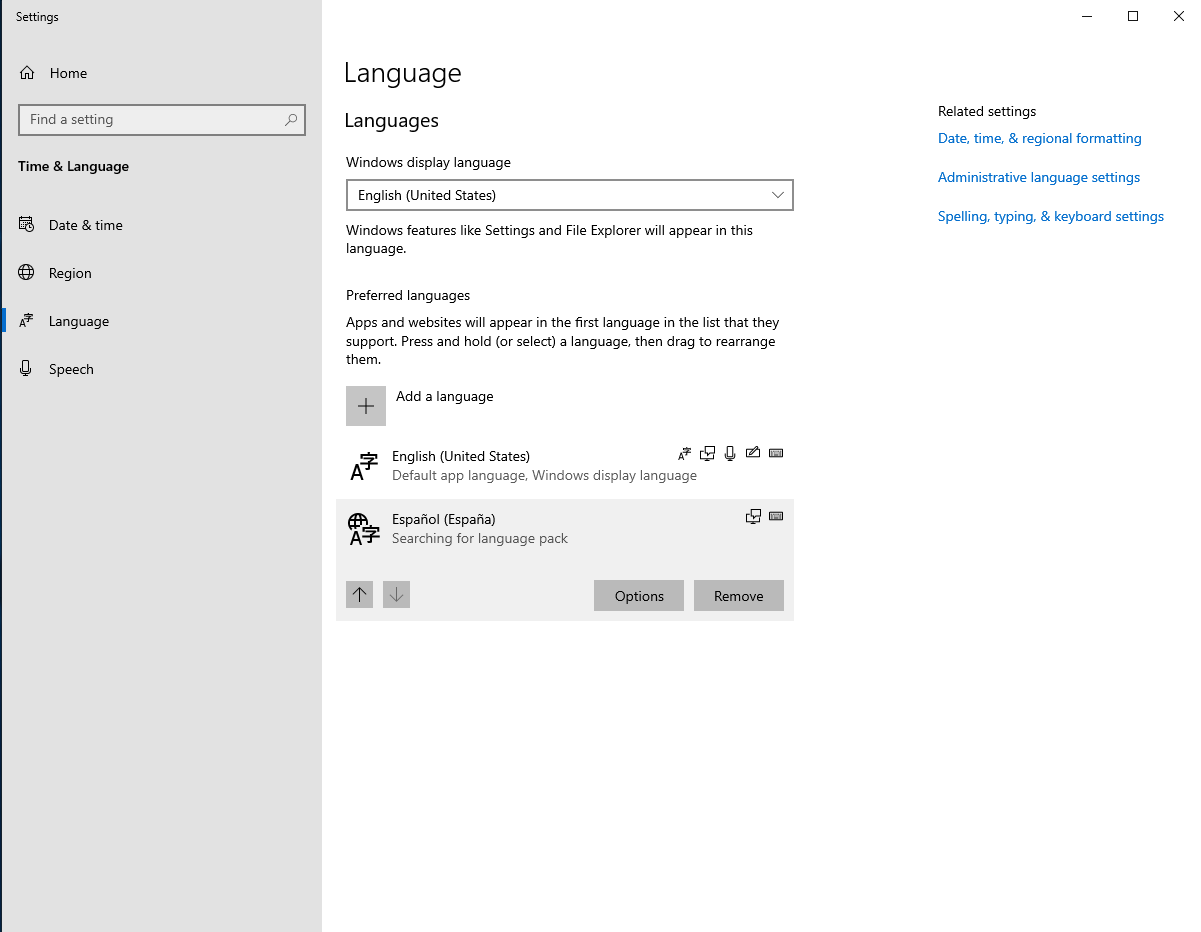This screenshot has width=1201, height=932.
Task: Select English (United States) language row
Action: point(565,466)
